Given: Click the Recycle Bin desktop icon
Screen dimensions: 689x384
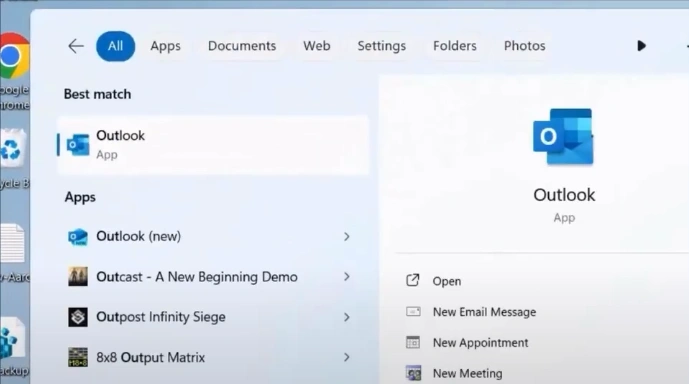Looking at the screenshot, I should tap(12, 149).
